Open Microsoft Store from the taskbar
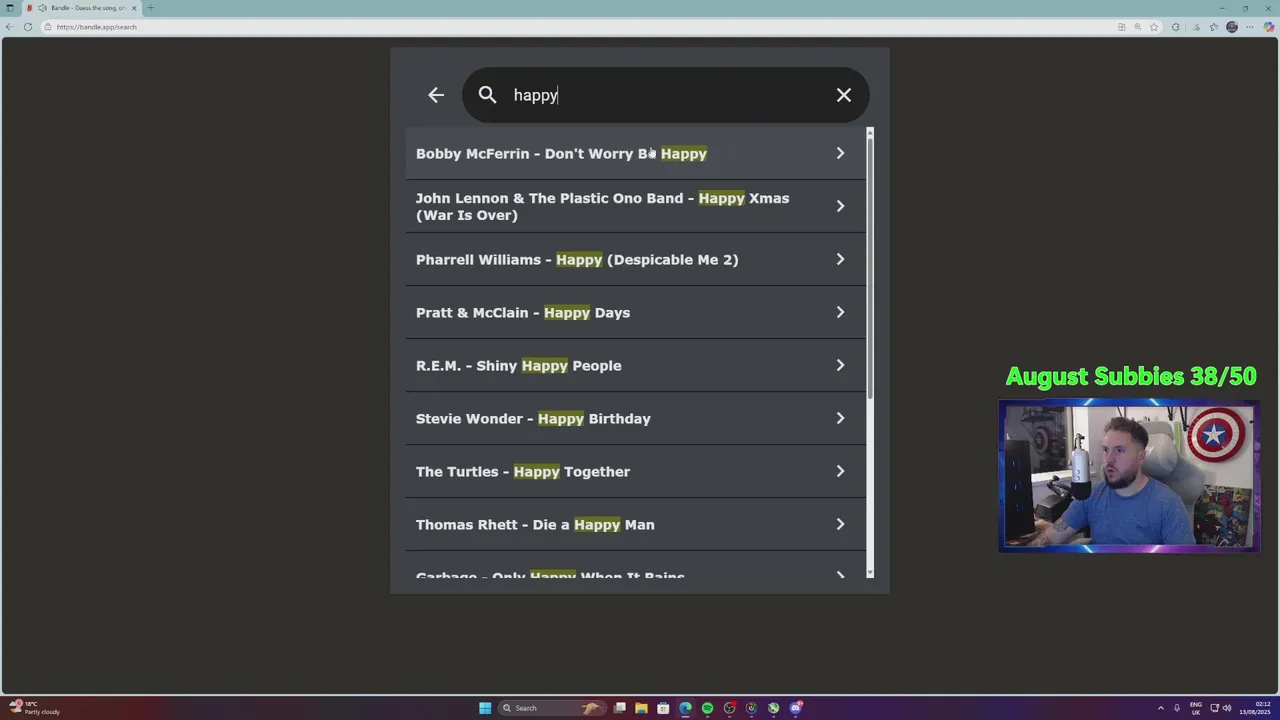 [663, 708]
